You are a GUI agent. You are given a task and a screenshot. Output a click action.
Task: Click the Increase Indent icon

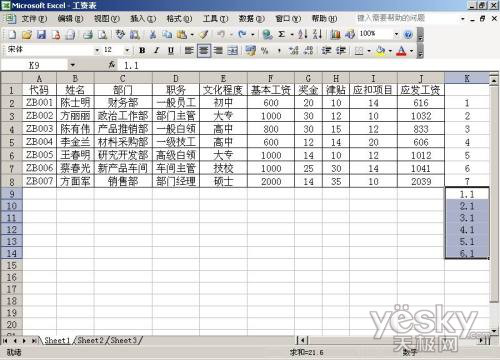(x=340, y=51)
